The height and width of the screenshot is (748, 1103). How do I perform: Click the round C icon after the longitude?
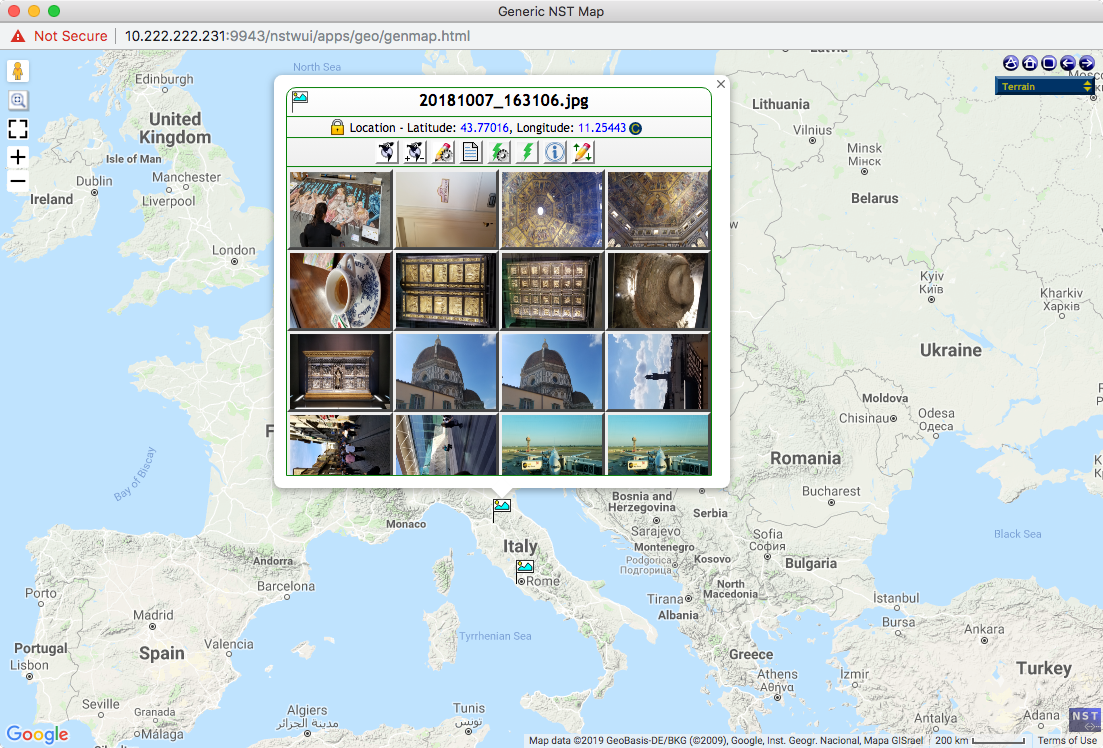[635, 128]
